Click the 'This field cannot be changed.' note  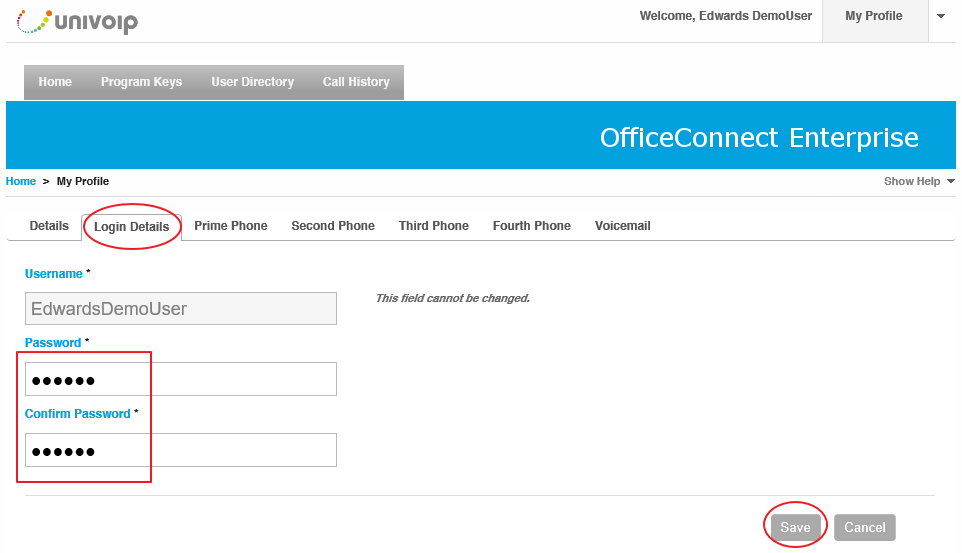(453, 298)
